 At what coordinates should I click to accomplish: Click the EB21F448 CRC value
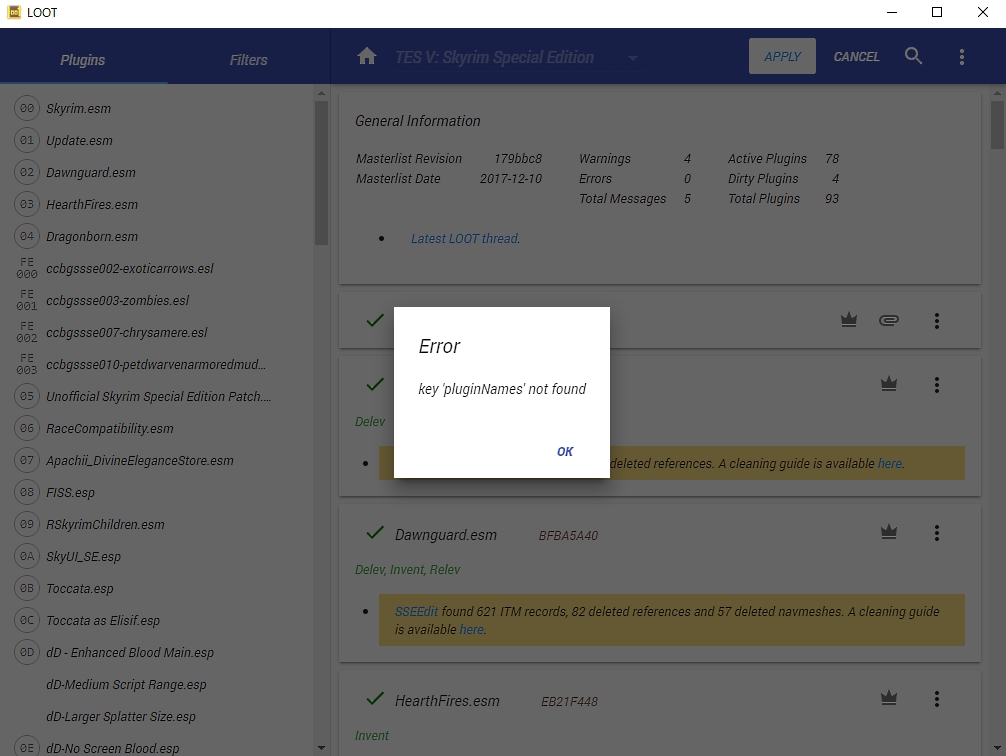pos(569,702)
